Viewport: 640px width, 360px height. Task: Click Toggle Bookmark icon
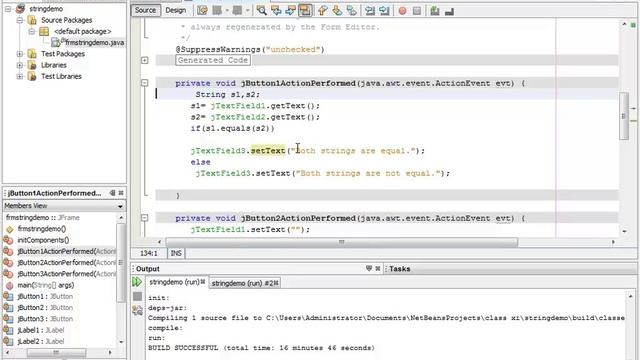(x=351, y=11)
